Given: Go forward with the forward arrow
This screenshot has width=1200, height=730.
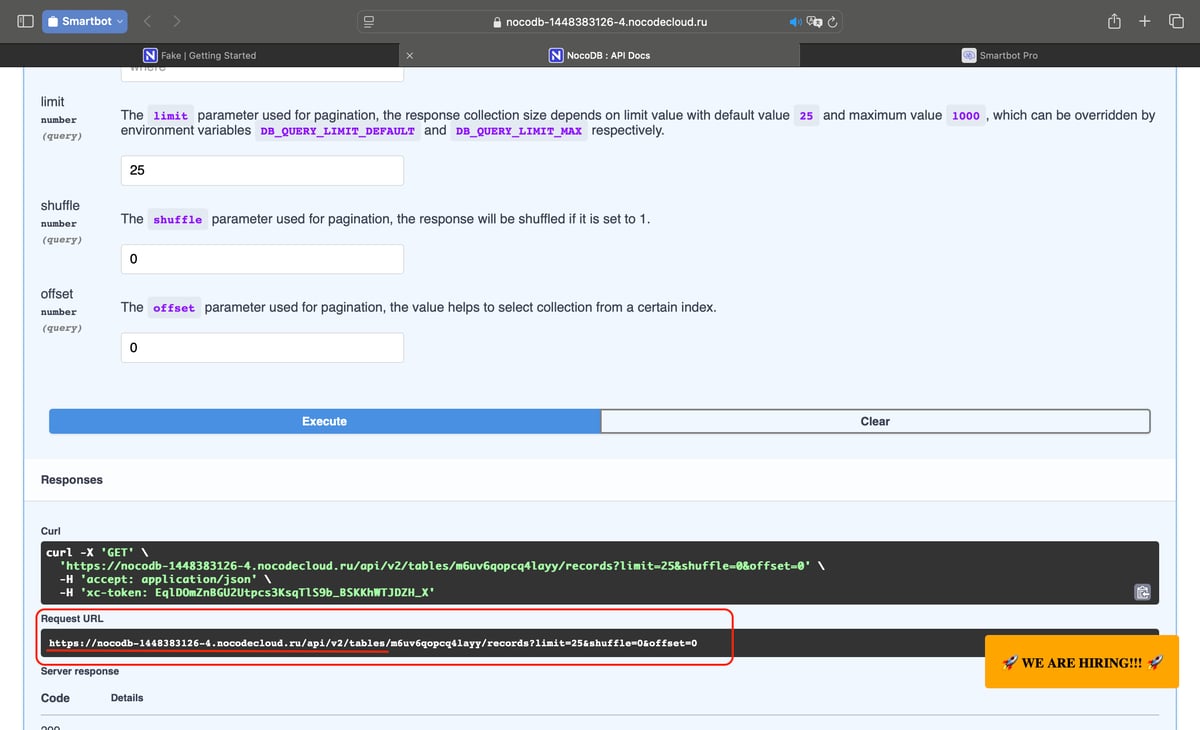Looking at the screenshot, I should pos(177,21).
